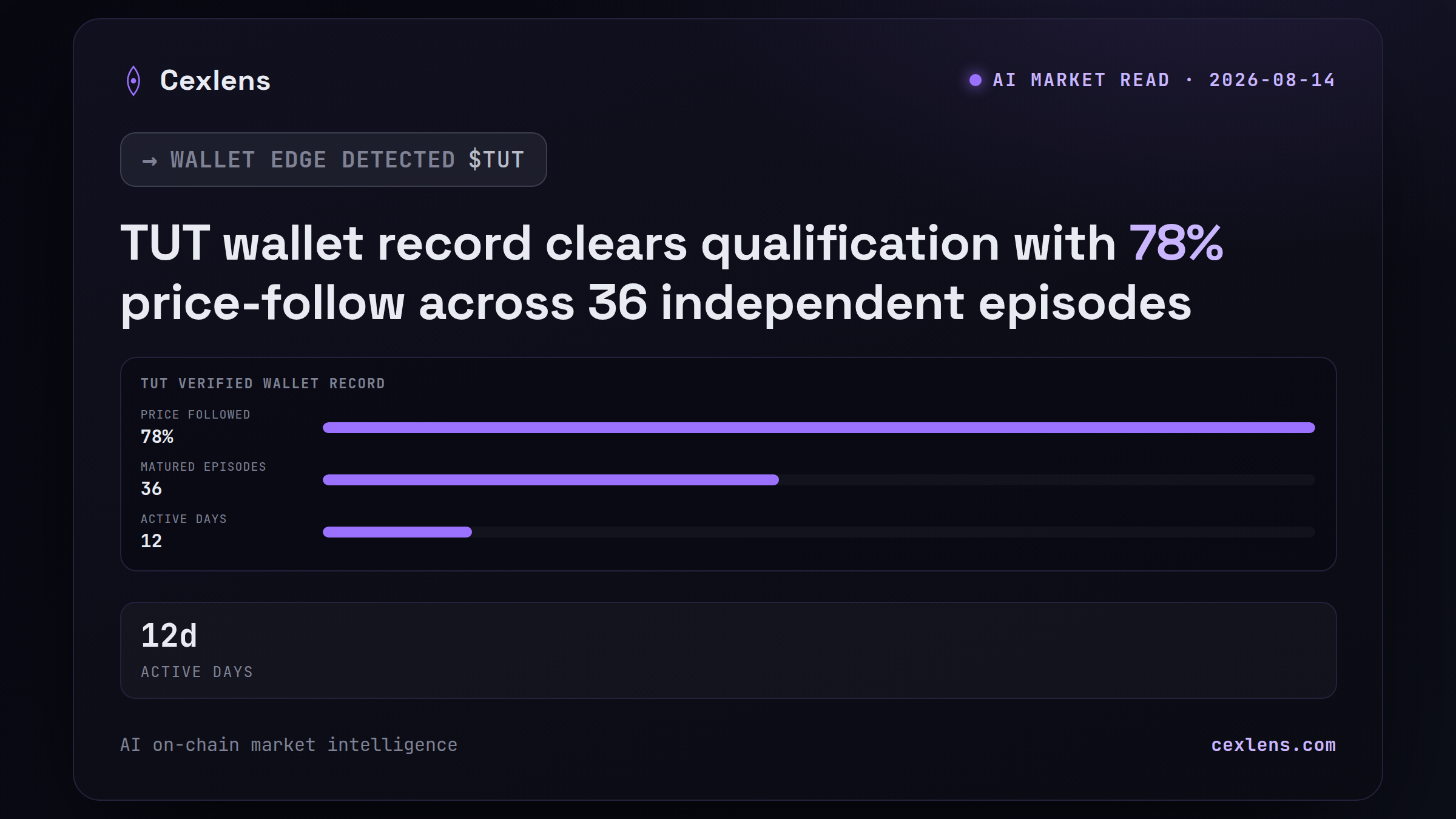Viewport: 1456px width, 819px height.
Task: Click the headline text about TUT wallet record
Action: (x=672, y=273)
